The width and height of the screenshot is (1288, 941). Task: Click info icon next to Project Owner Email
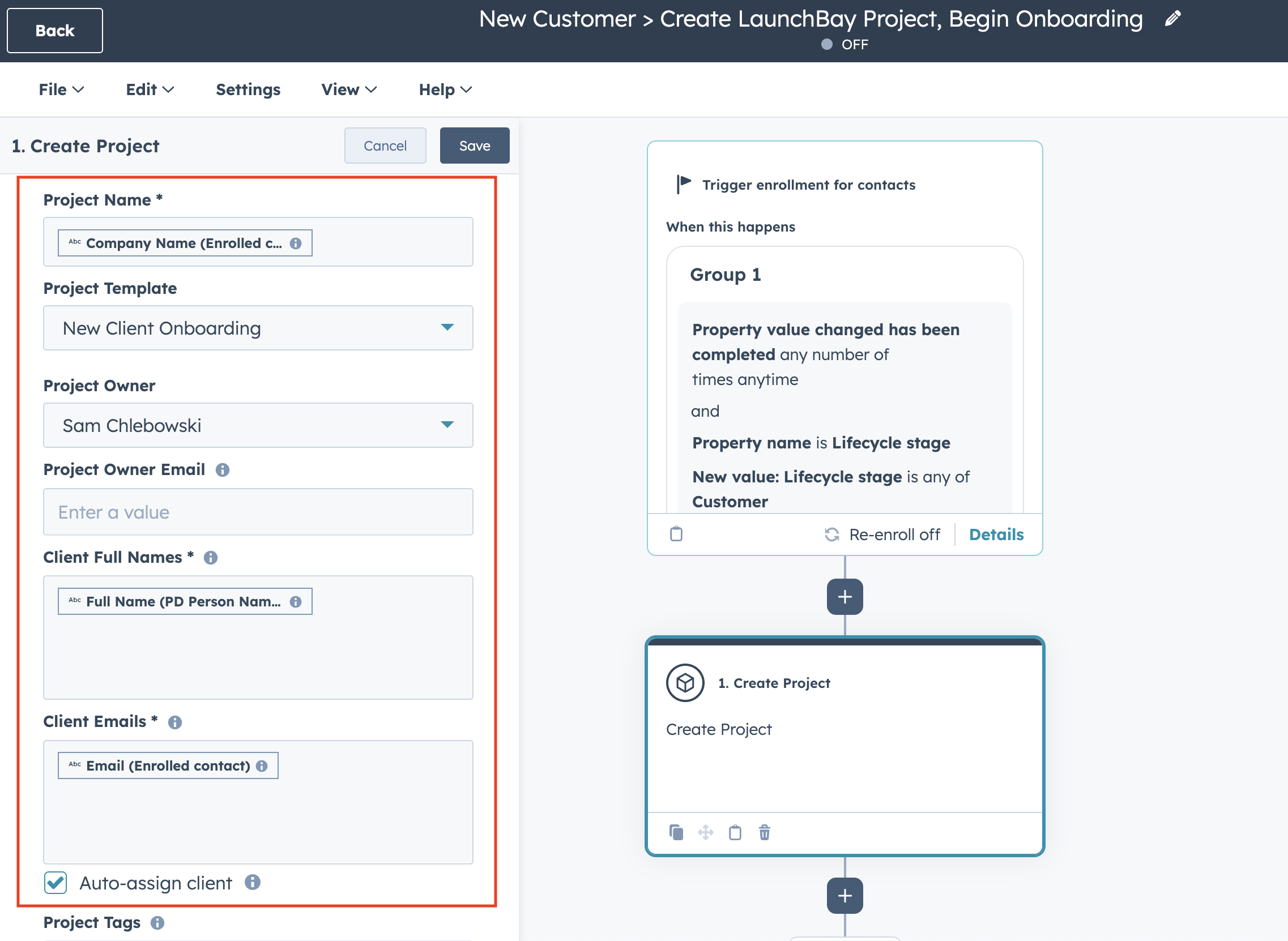(x=222, y=470)
